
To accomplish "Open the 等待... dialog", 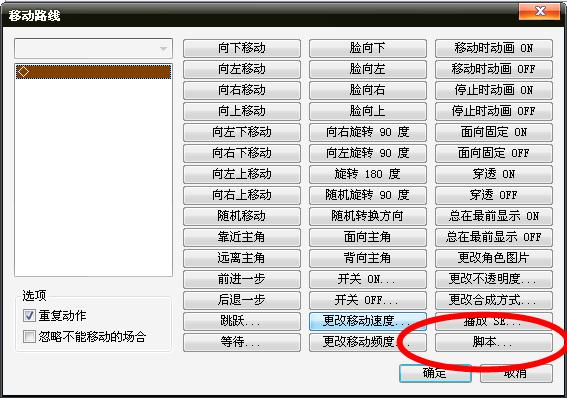I will [x=242, y=342].
